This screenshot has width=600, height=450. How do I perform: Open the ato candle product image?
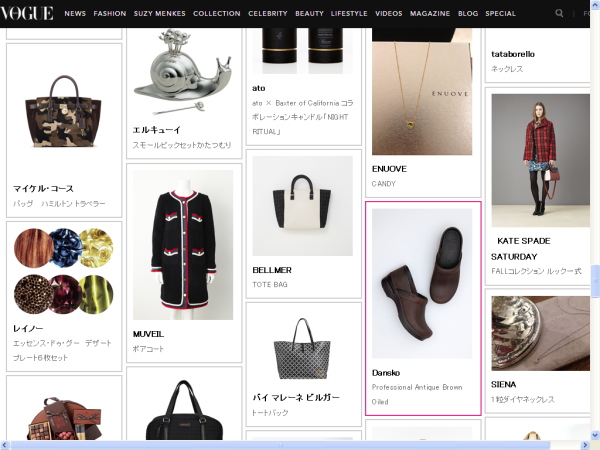click(302, 51)
